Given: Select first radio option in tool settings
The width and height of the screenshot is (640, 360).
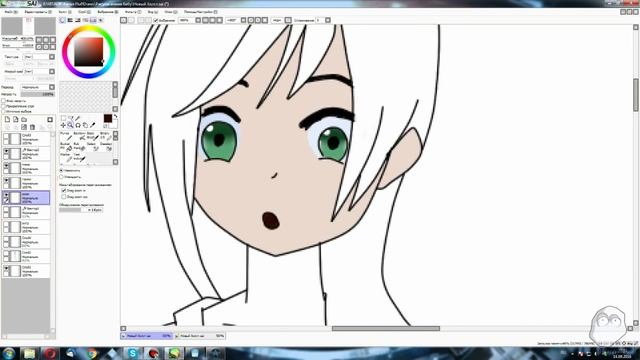Looking at the screenshot, I should 61,171.
